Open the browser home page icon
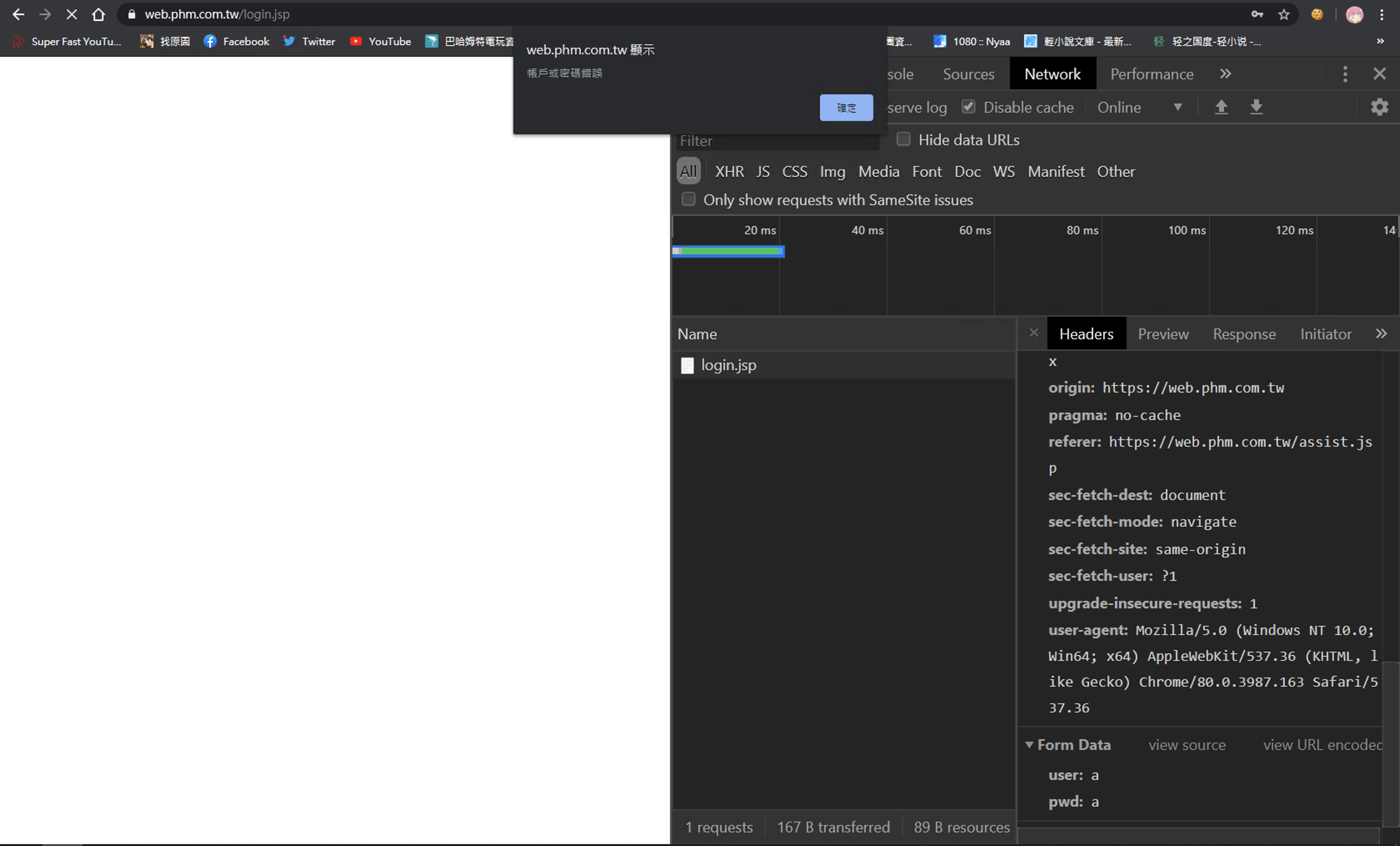The height and width of the screenshot is (846, 1400). point(98,14)
